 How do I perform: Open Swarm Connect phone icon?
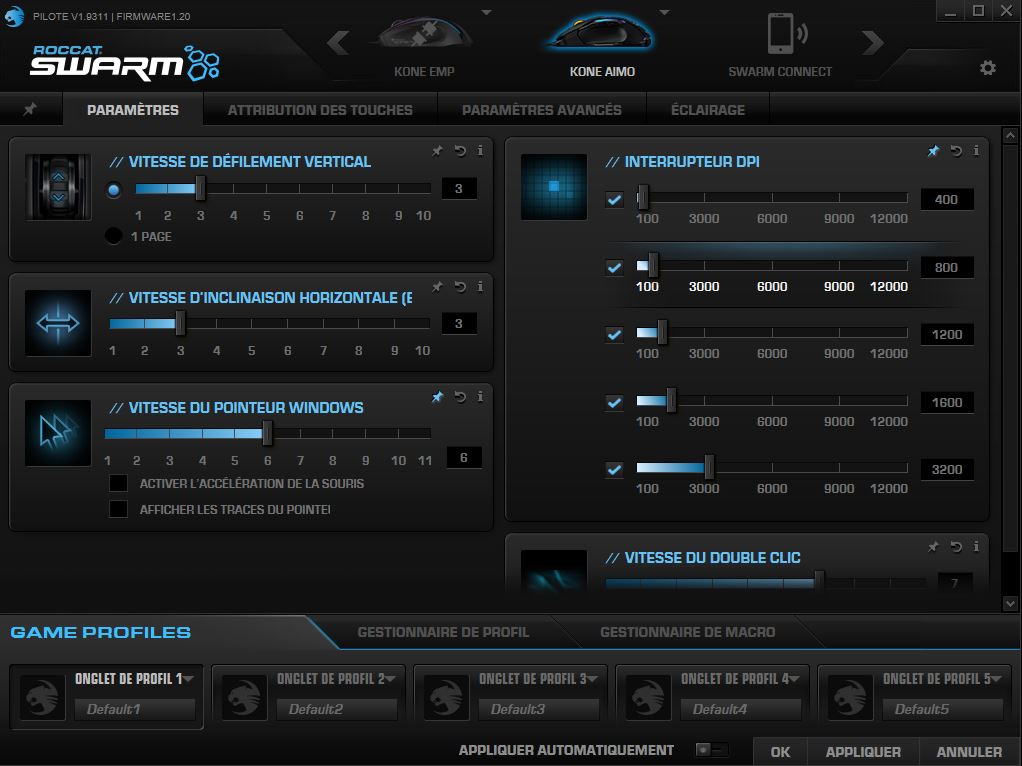786,34
